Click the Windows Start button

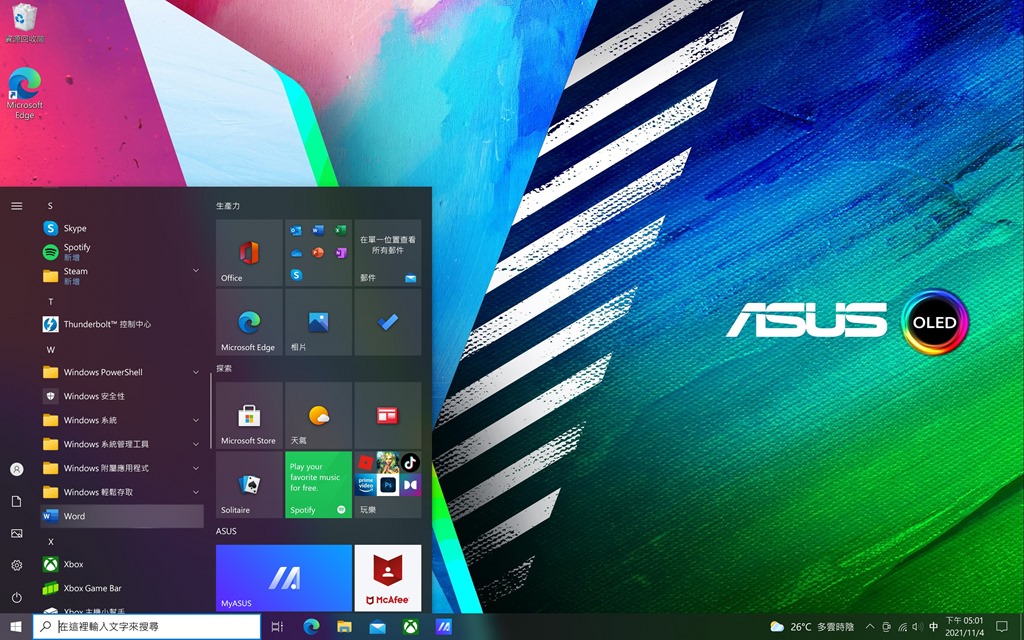(16, 626)
